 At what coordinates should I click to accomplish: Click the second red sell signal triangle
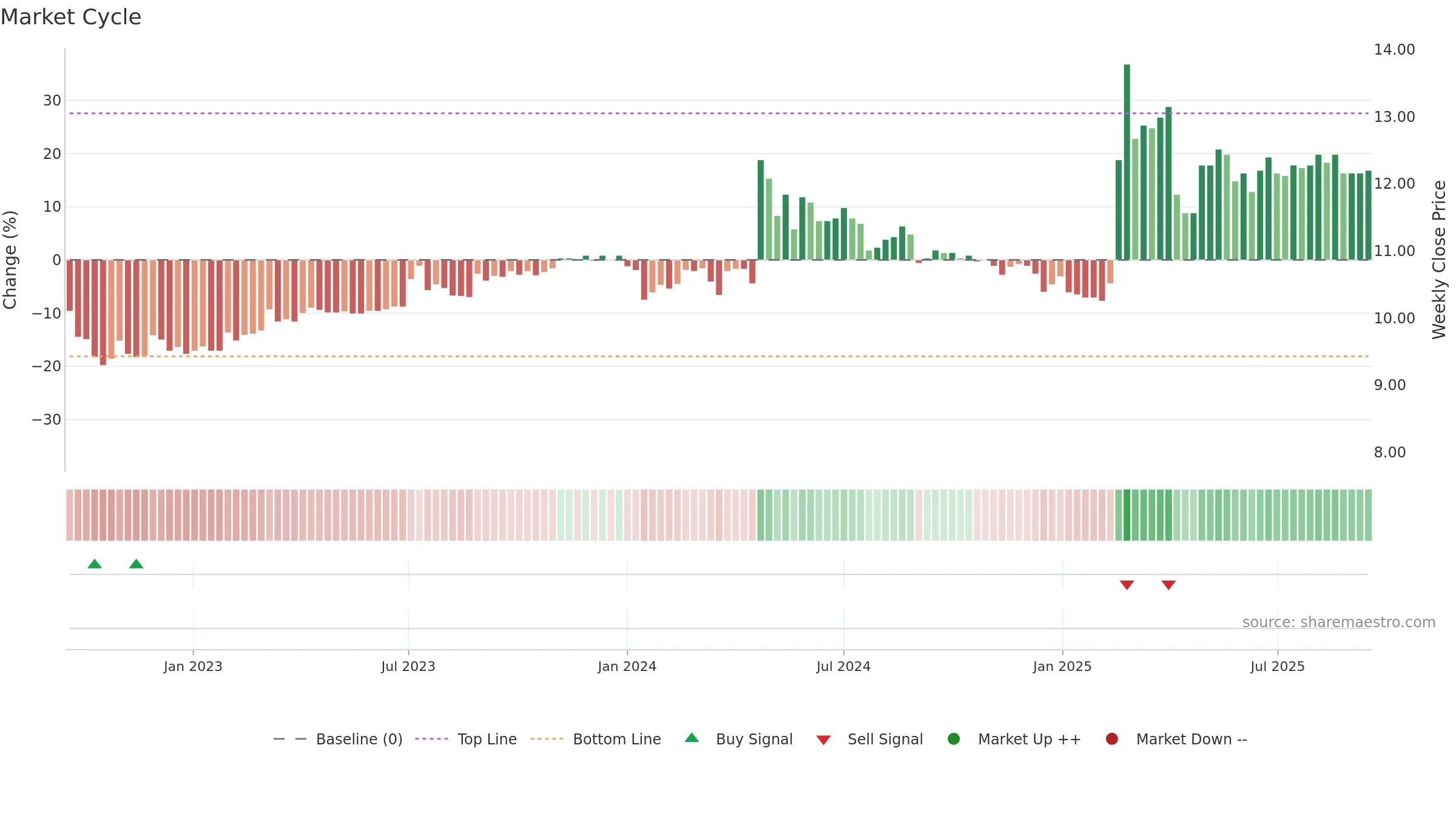(1168, 585)
